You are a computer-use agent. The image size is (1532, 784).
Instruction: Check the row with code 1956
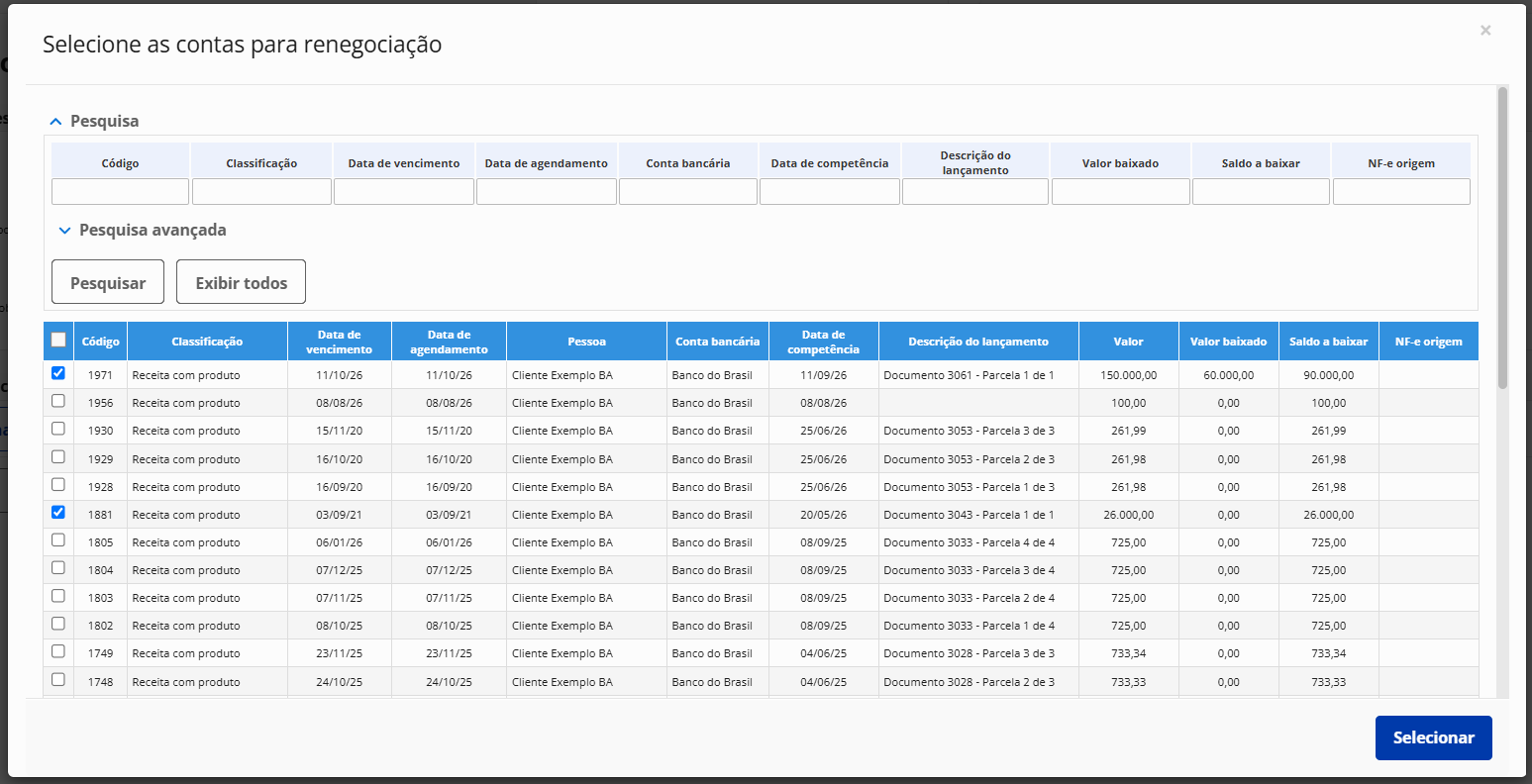click(x=58, y=401)
